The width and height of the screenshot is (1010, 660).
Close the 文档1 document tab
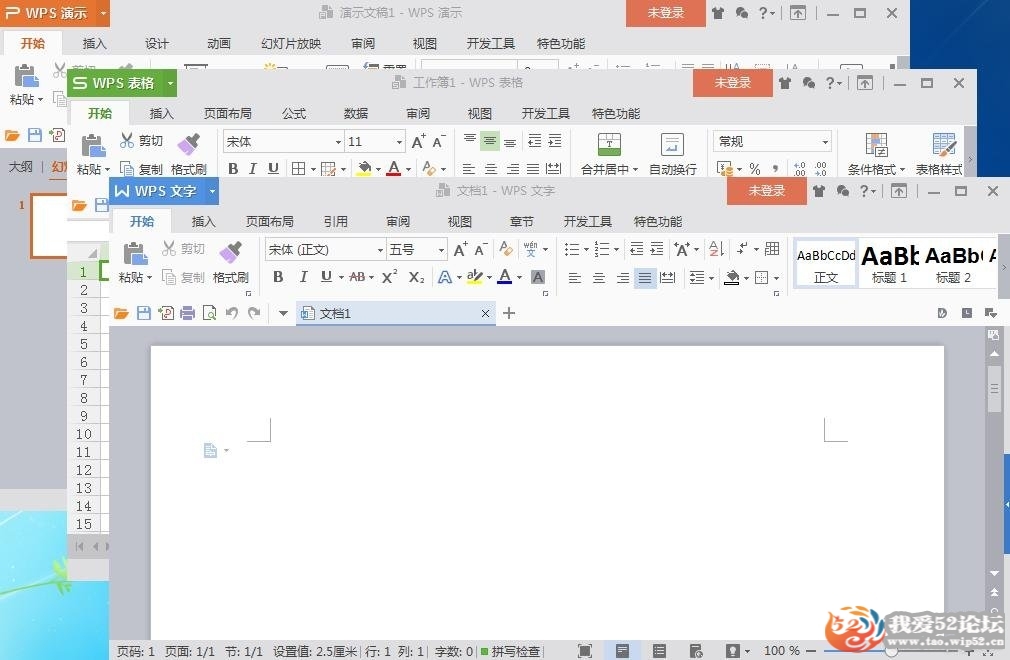tap(485, 314)
